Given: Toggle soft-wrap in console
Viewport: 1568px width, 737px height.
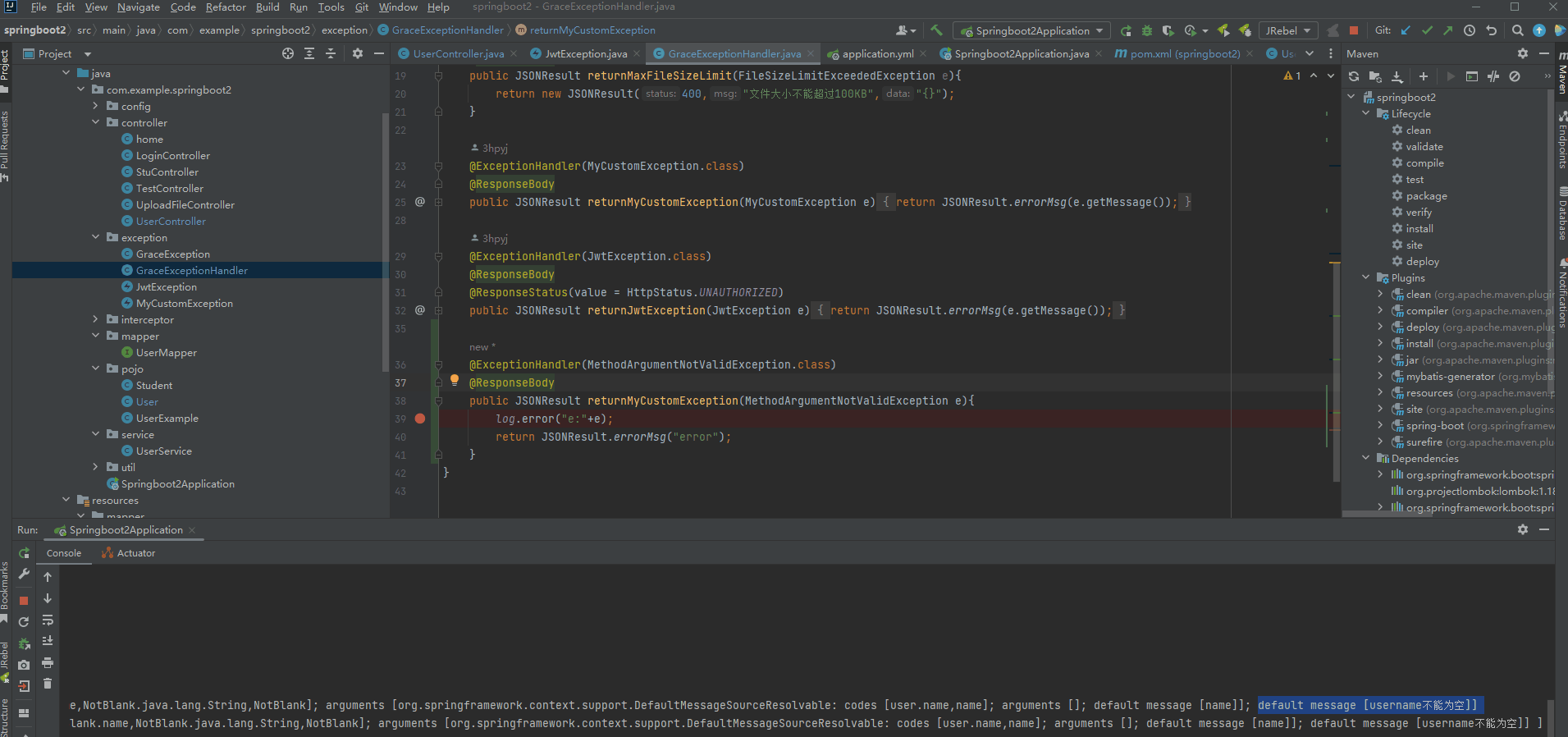Looking at the screenshot, I should [48, 620].
